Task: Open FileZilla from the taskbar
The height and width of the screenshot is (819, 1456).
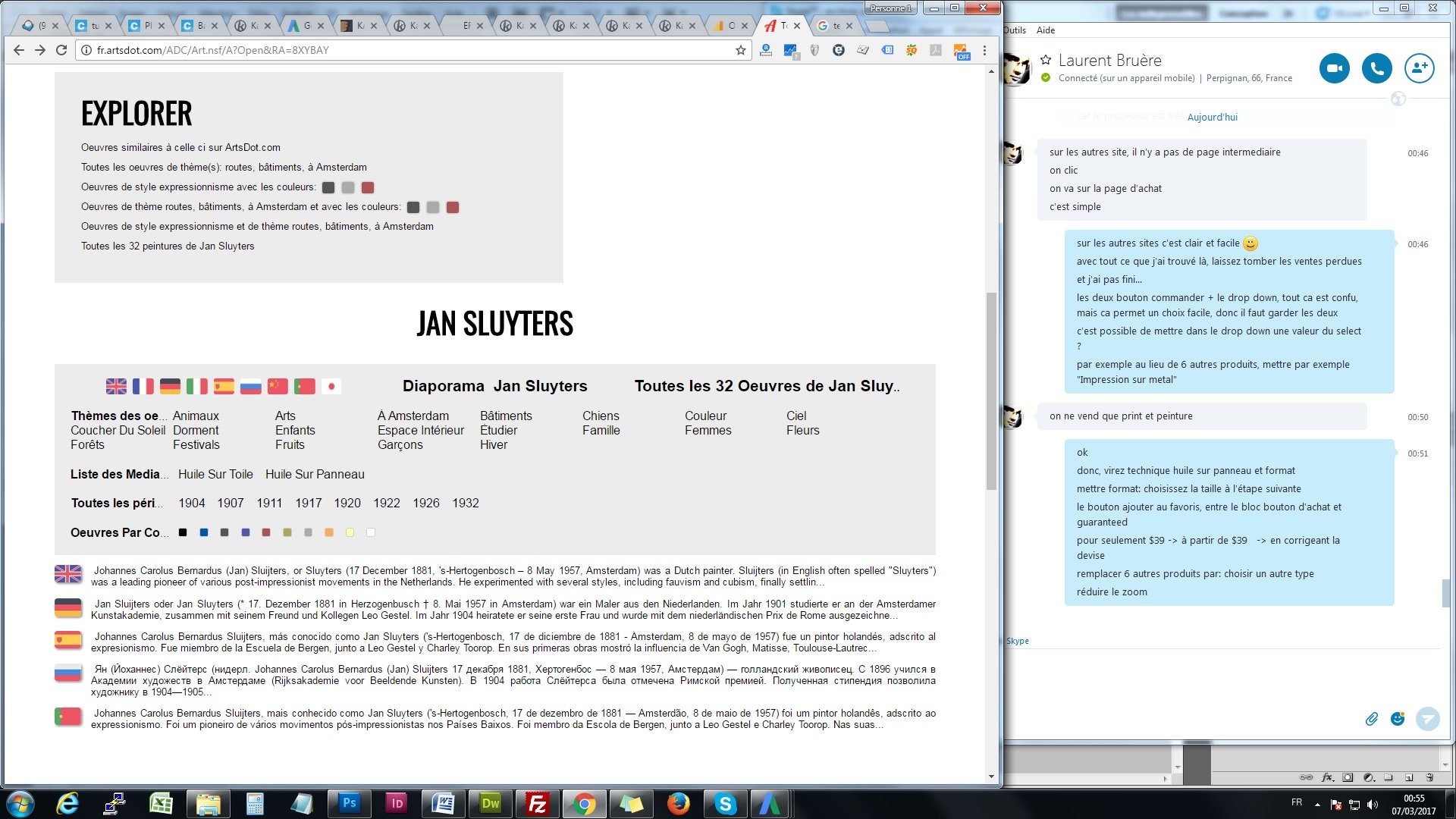Action: [x=537, y=804]
